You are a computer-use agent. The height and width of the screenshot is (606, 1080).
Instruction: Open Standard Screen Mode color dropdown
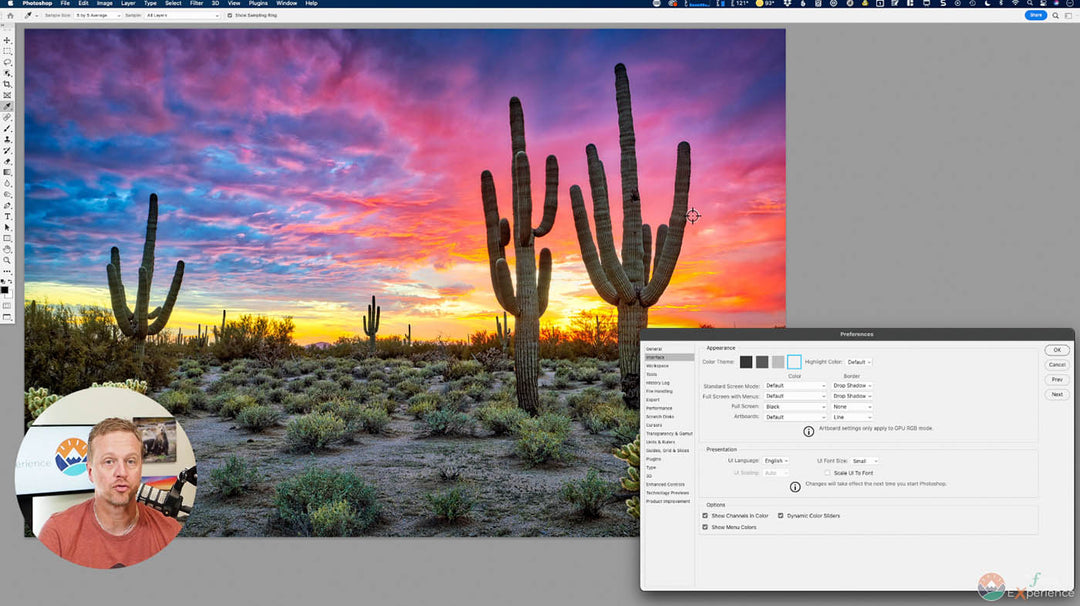coord(795,386)
